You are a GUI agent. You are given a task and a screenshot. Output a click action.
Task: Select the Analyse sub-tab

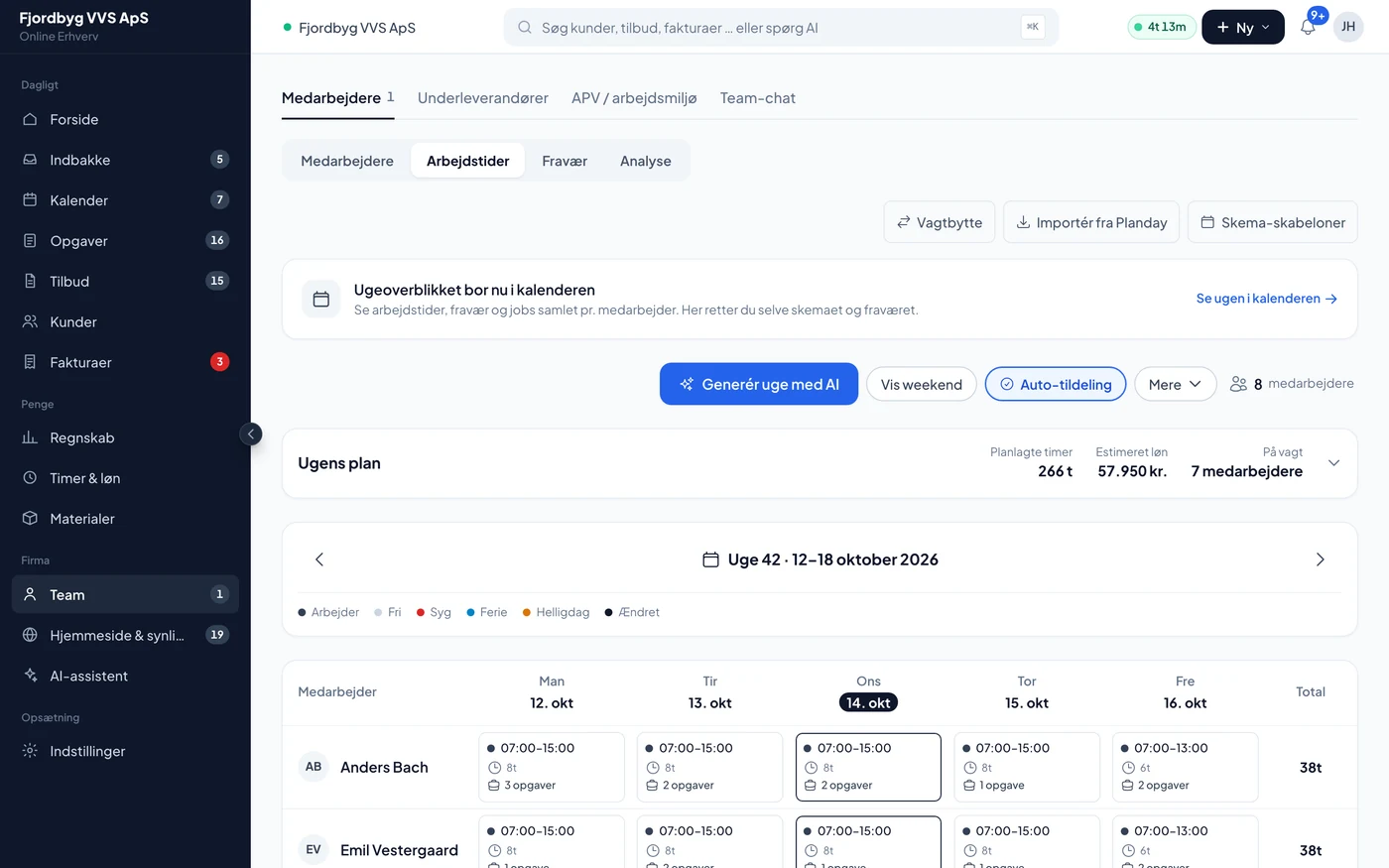point(646,161)
